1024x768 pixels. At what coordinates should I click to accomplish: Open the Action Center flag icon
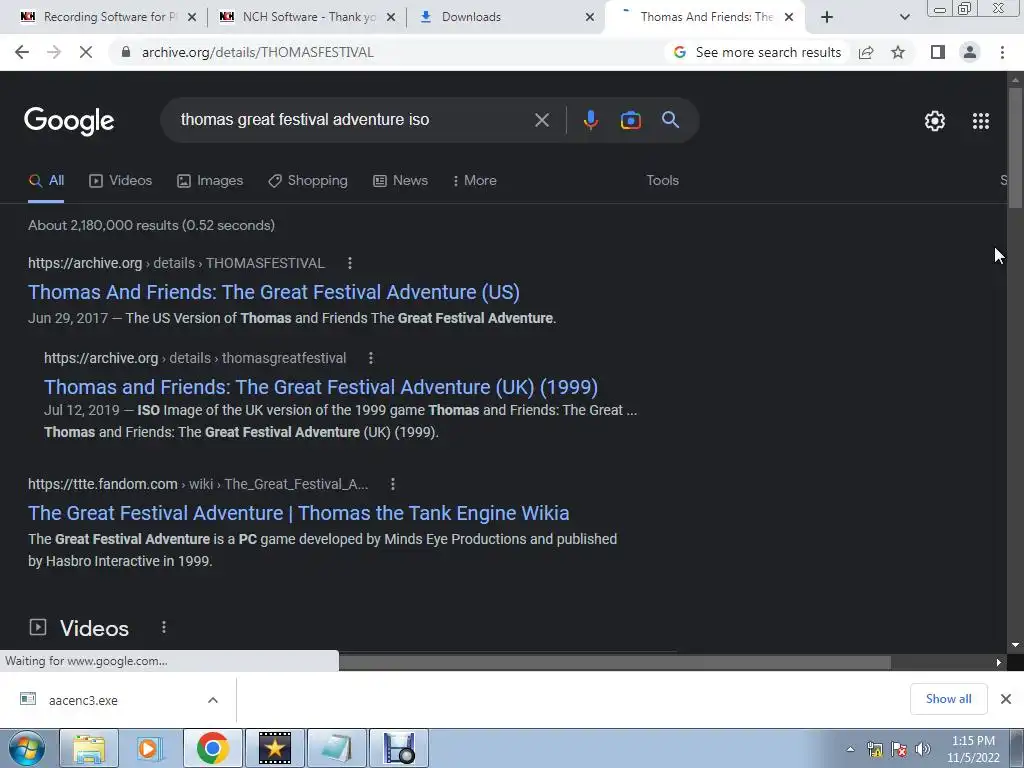[x=899, y=749]
